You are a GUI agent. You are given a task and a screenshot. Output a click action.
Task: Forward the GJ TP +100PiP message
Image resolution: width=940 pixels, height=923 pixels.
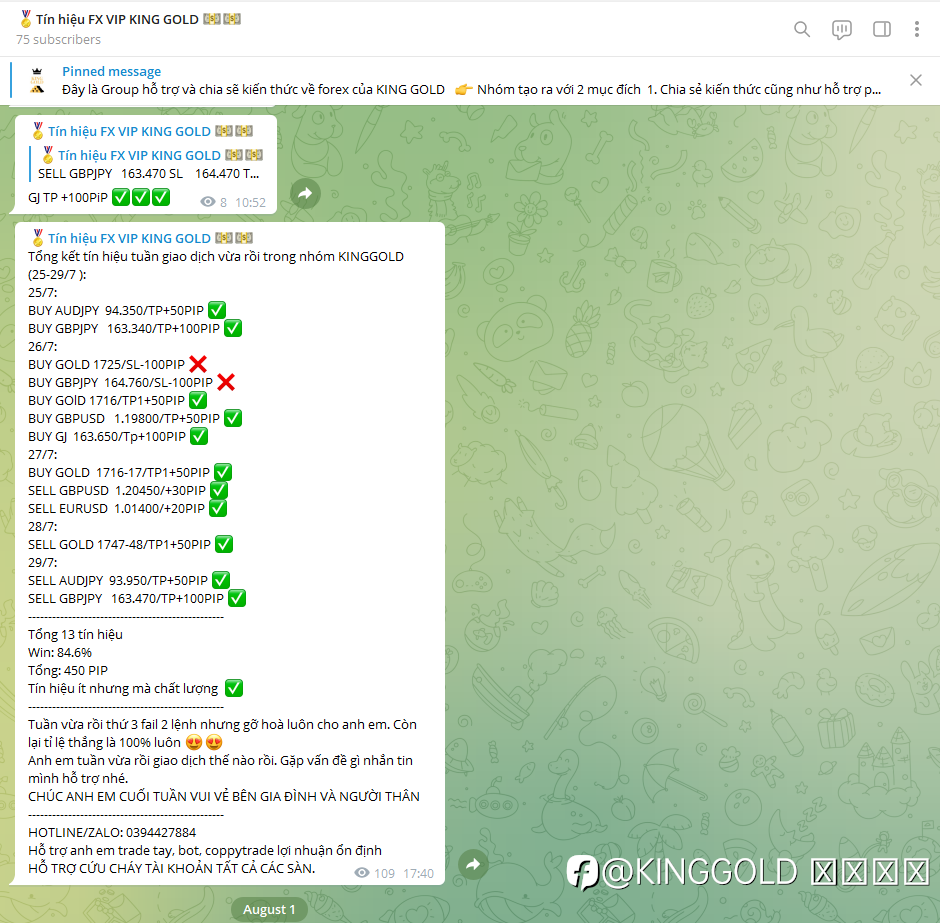click(305, 194)
